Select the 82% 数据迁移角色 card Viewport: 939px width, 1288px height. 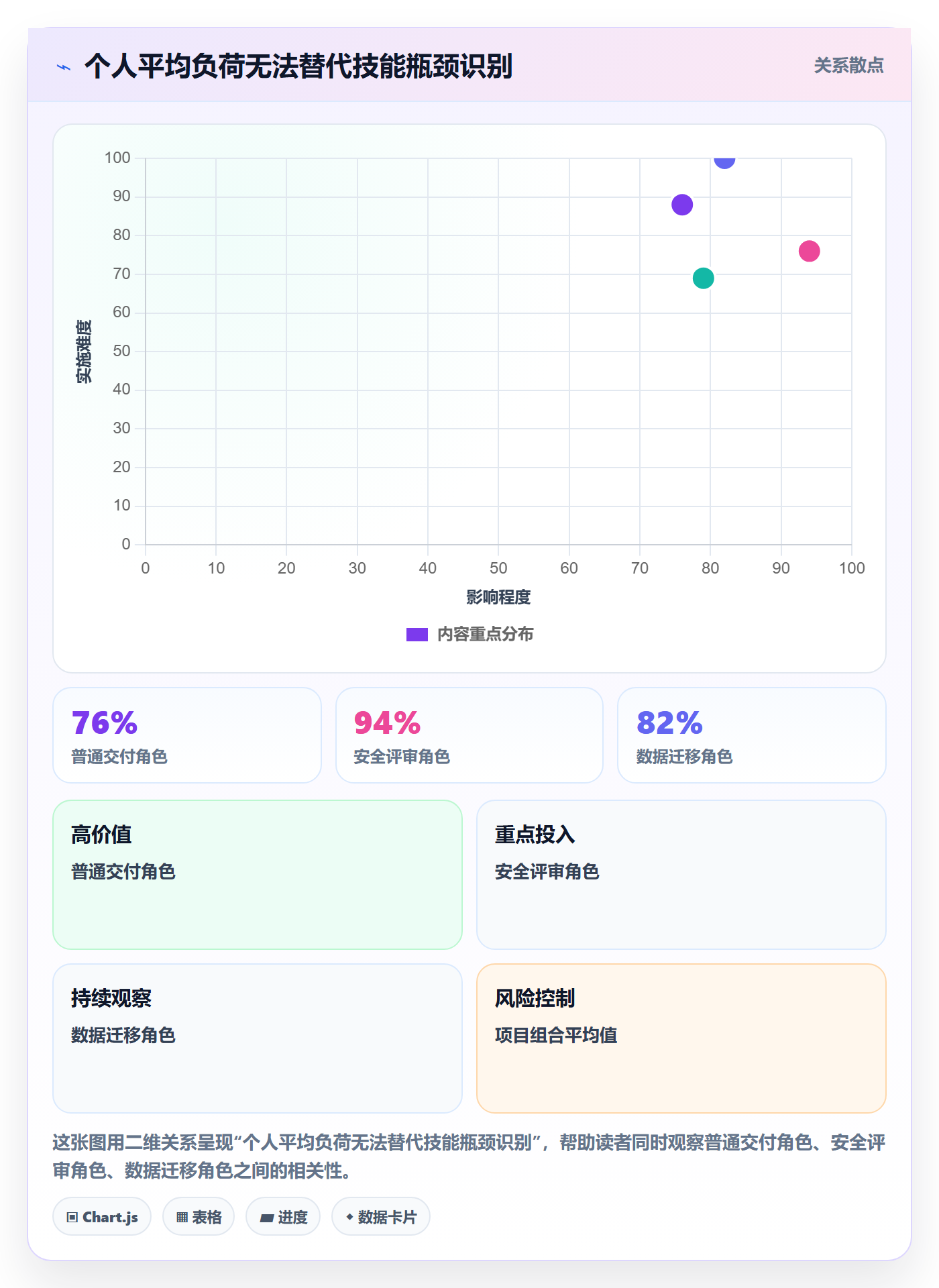[x=752, y=735]
